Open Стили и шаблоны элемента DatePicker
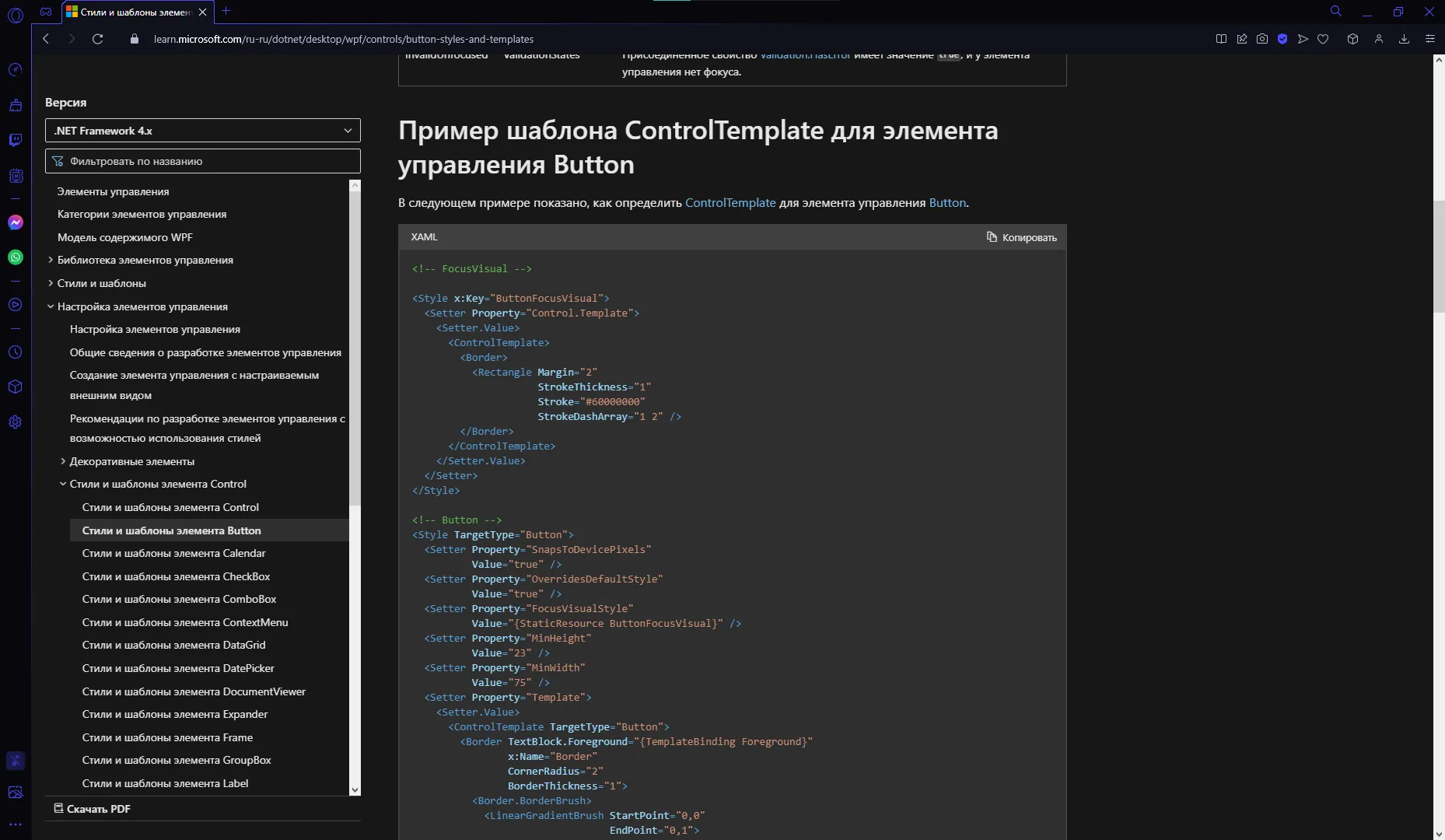Screen dimensions: 1445x840 tap(178, 668)
